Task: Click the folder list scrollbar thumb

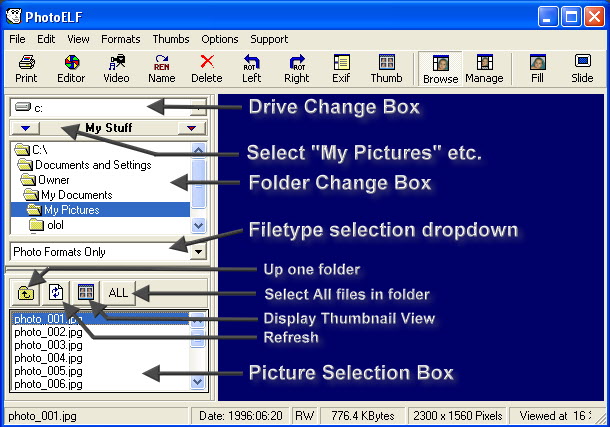Action: 198,183
